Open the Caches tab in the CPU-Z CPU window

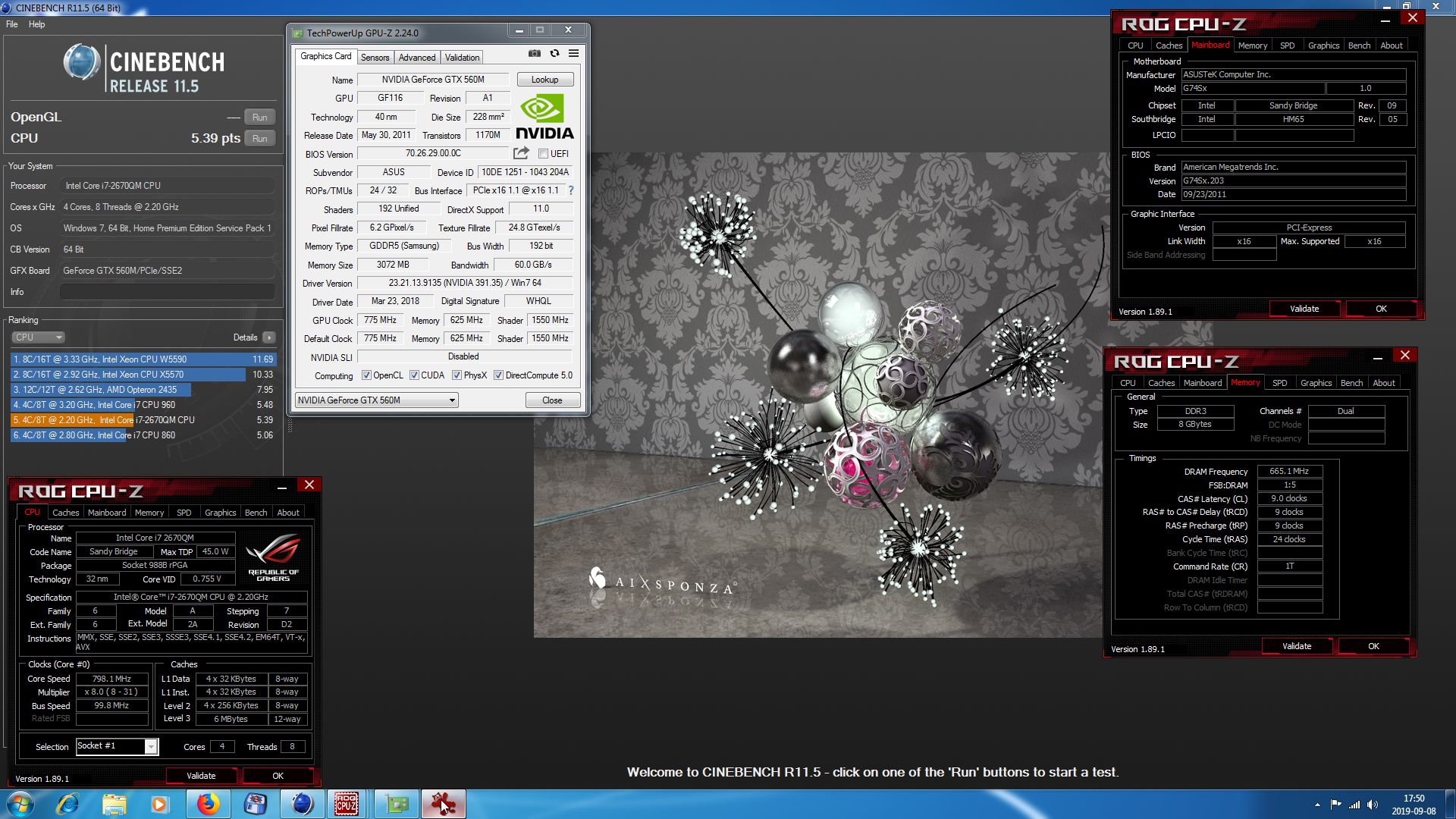pyautogui.click(x=65, y=513)
